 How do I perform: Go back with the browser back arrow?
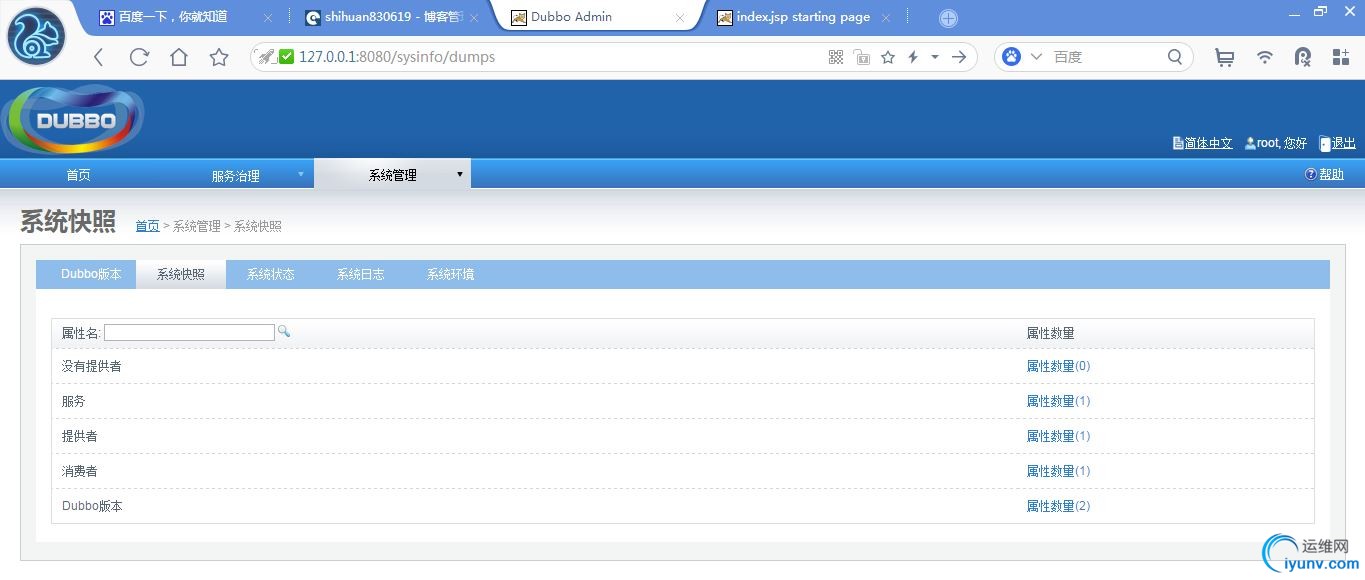tap(98, 57)
